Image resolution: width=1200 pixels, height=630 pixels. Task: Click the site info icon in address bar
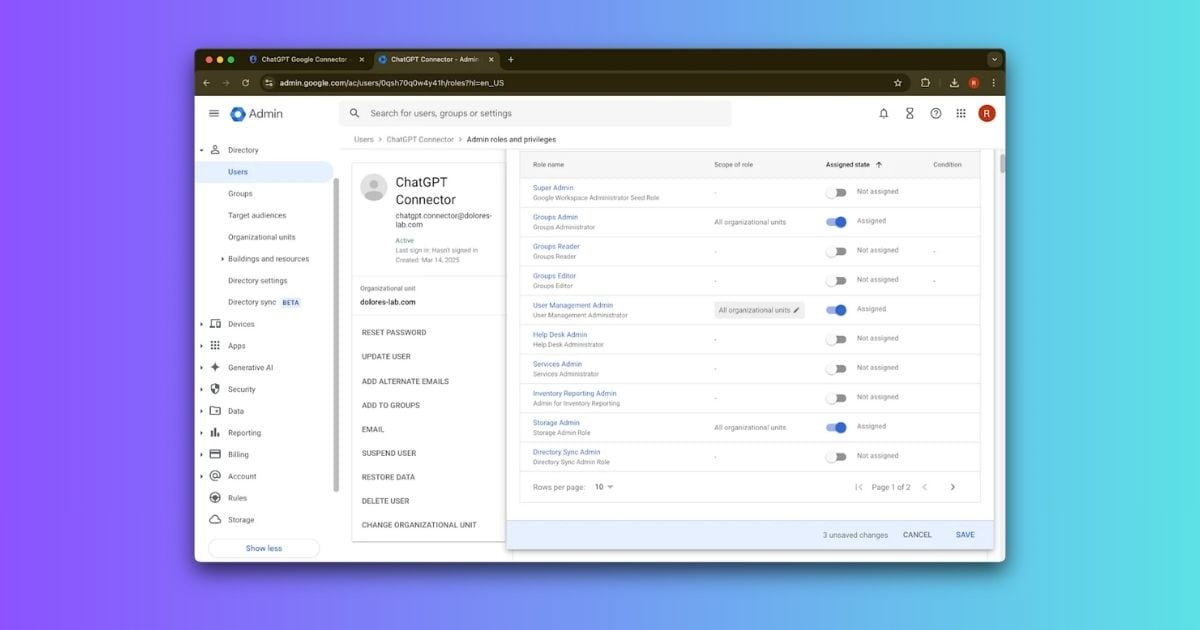(269, 83)
